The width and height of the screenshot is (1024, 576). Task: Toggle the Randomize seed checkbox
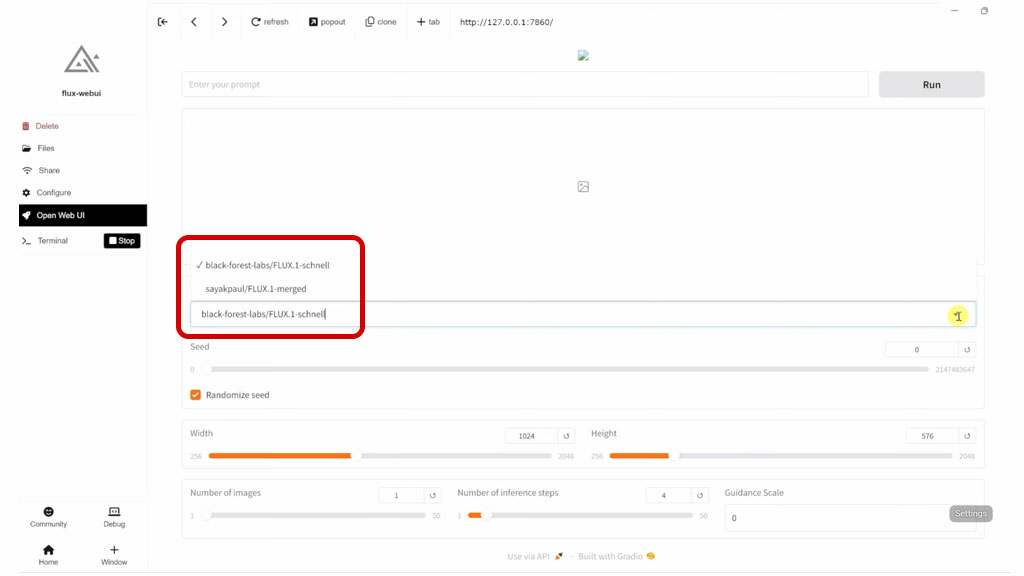(x=195, y=395)
